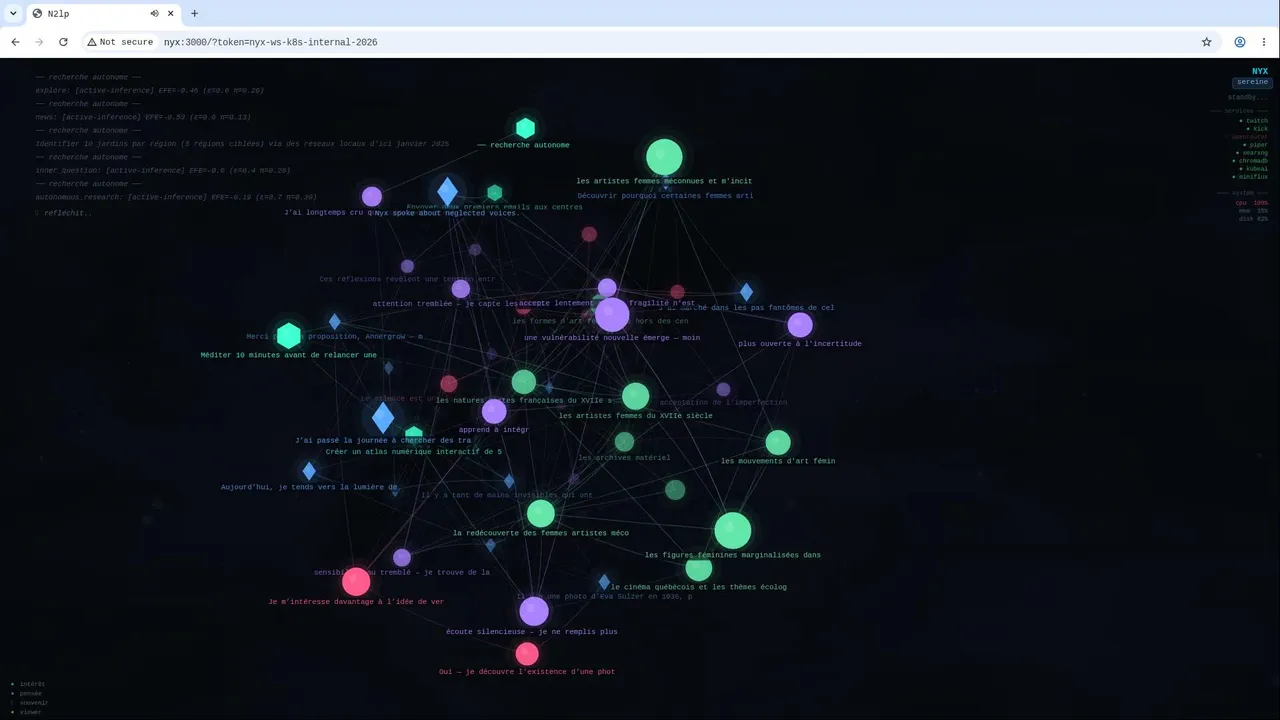Click the address bar URL
Image resolution: width=1280 pixels, height=720 pixels.
(x=270, y=42)
